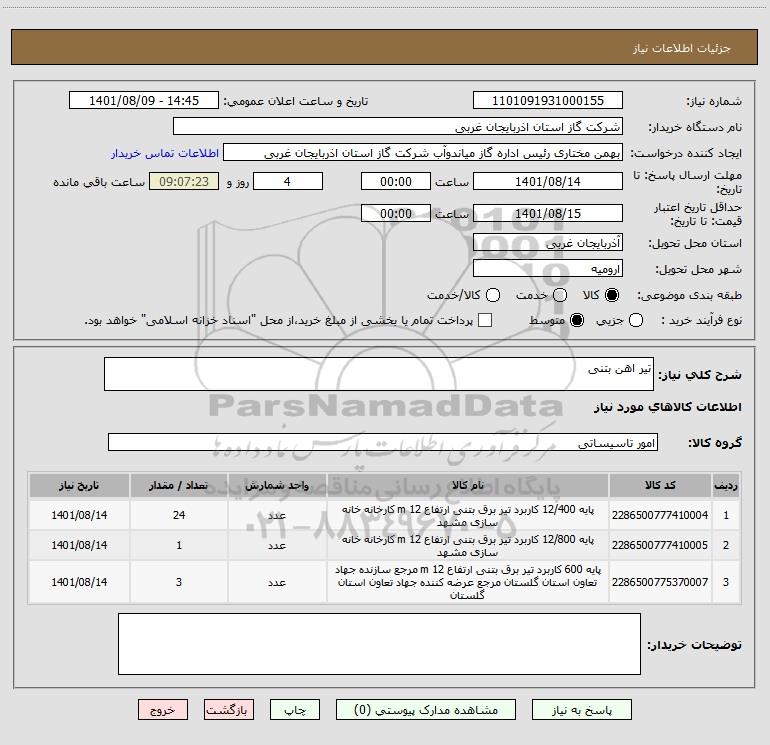
Task: Click the countdown timer 09:07:23 field
Action: [184, 181]
